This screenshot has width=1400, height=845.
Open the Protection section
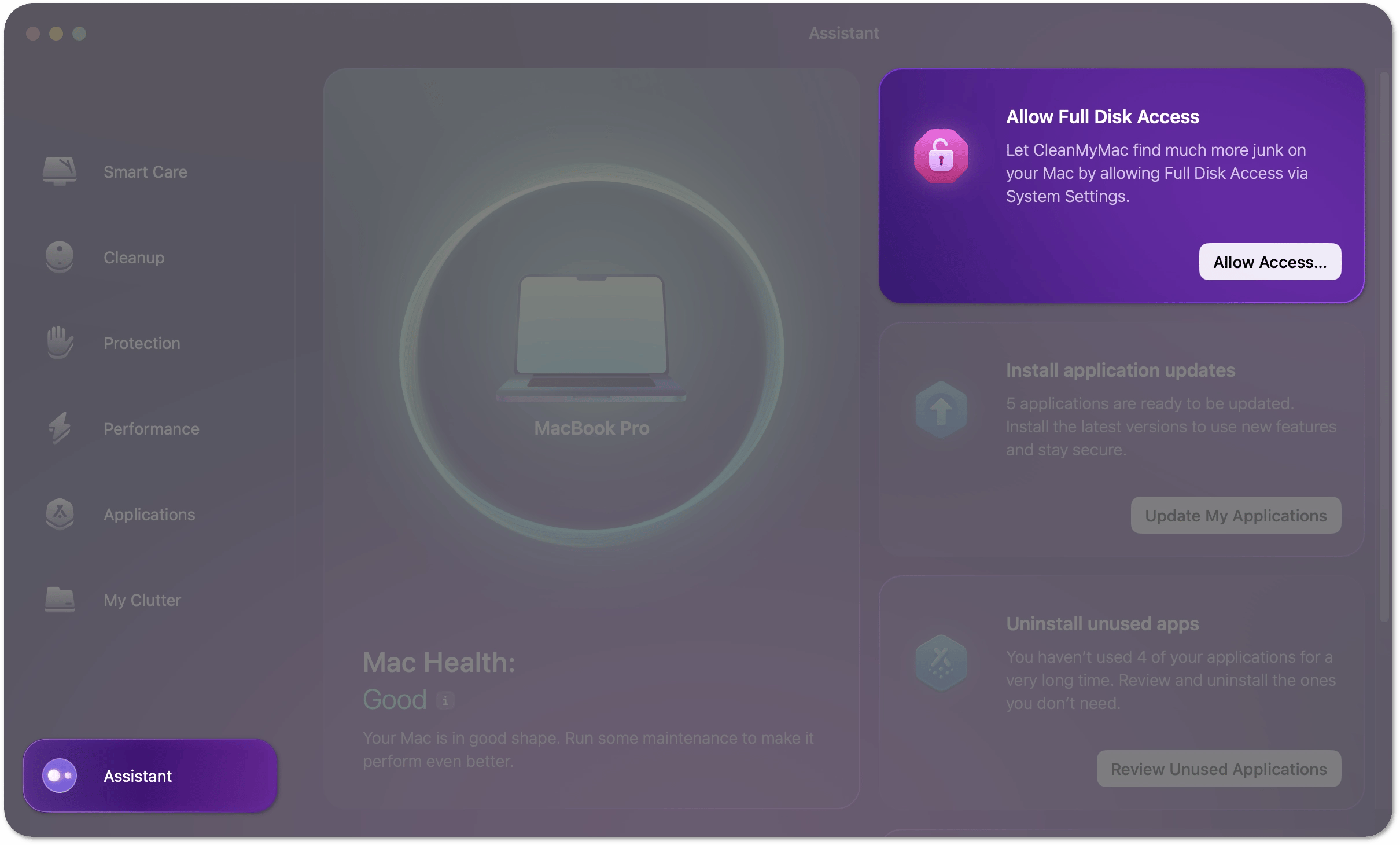coord(142,343)
